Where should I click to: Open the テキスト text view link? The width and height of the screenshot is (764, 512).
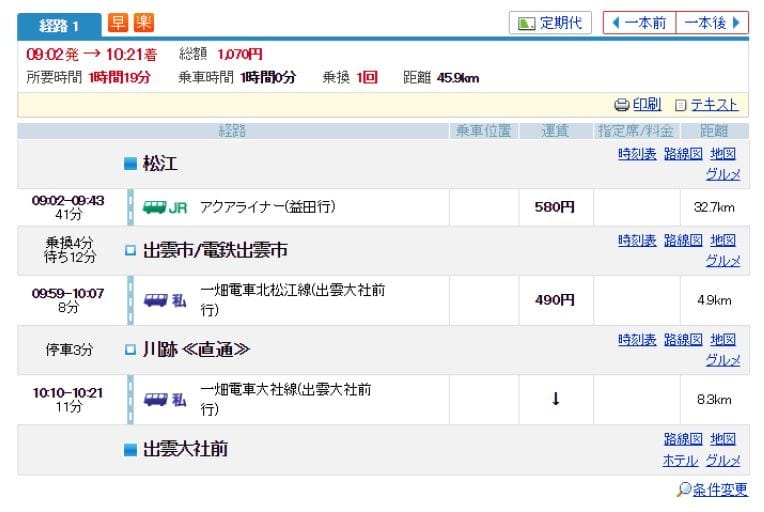pyautogui.click(x=714, y=104)
